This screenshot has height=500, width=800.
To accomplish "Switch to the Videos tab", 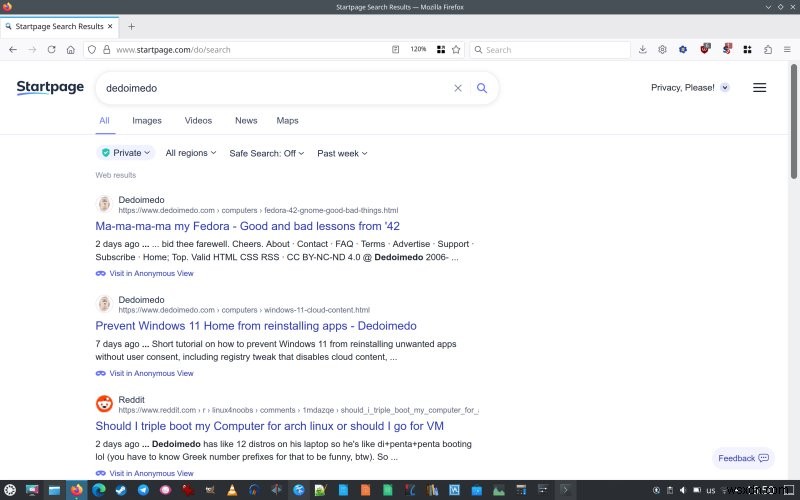I will point(198,120).
